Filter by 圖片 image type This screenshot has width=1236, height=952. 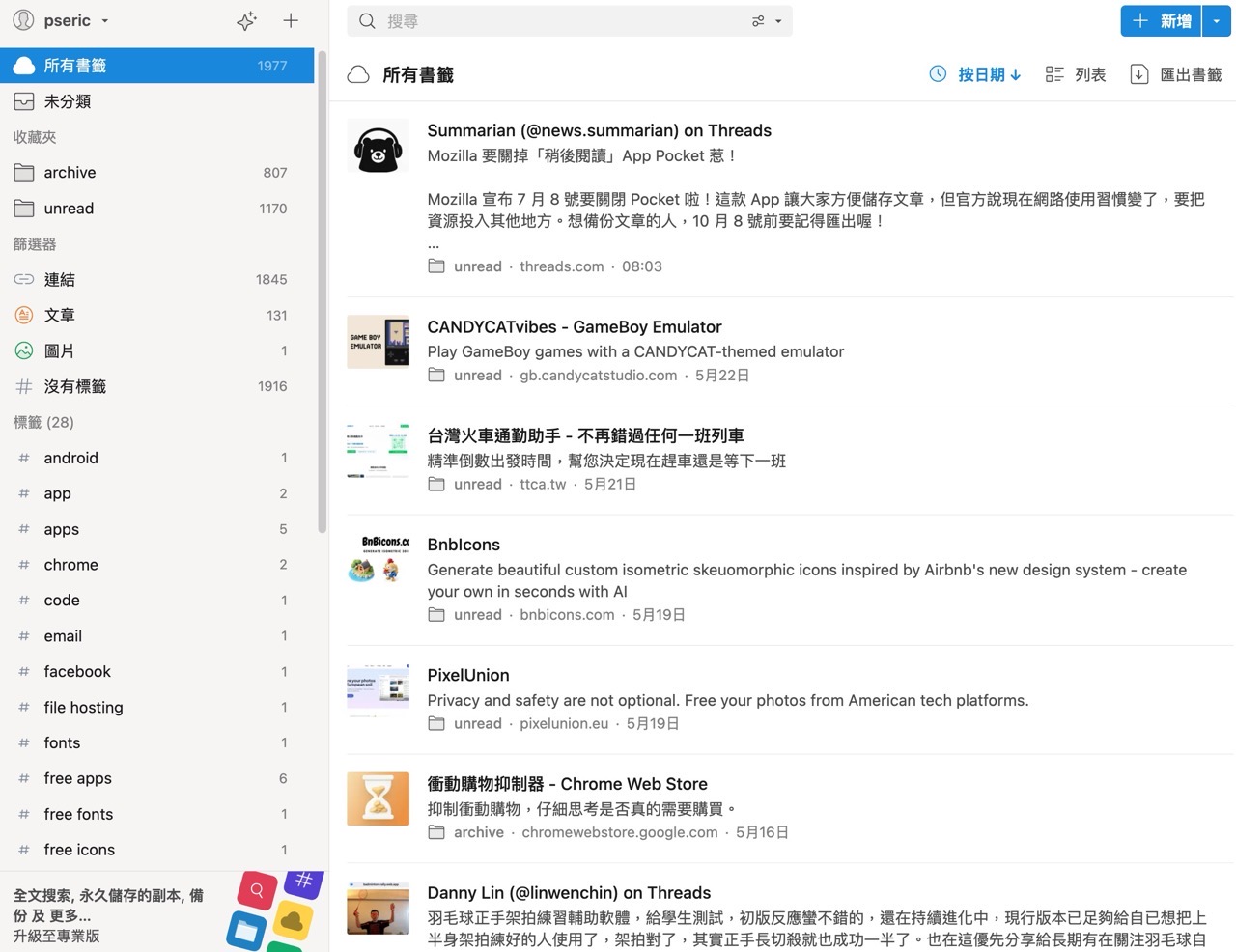click(157, 350)
